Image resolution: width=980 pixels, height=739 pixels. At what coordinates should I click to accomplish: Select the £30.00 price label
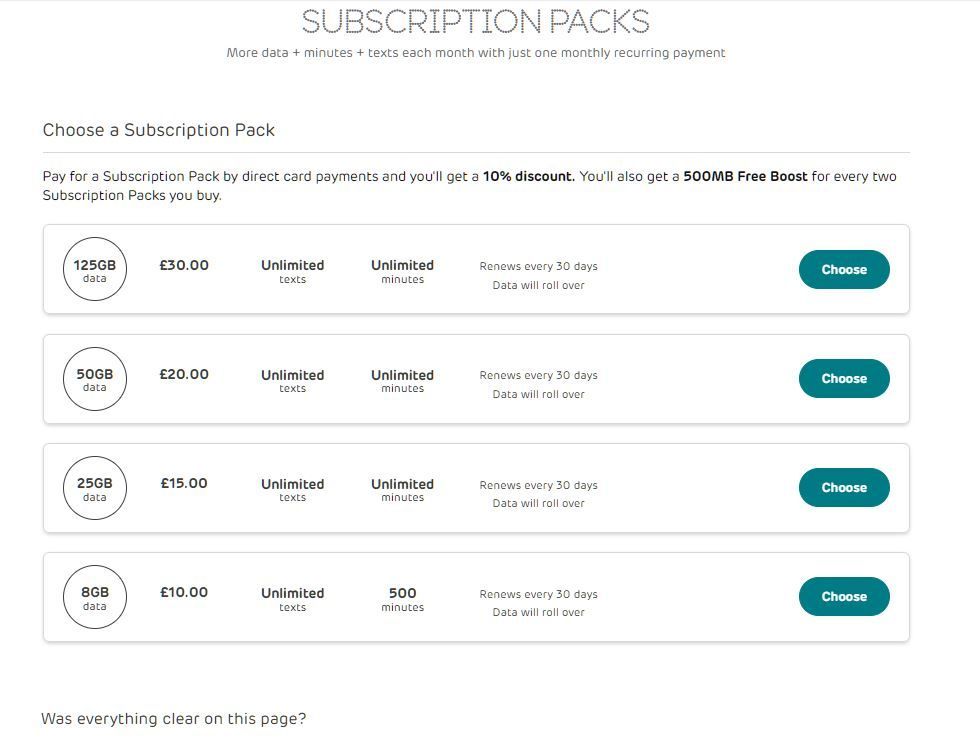point(184,265)
